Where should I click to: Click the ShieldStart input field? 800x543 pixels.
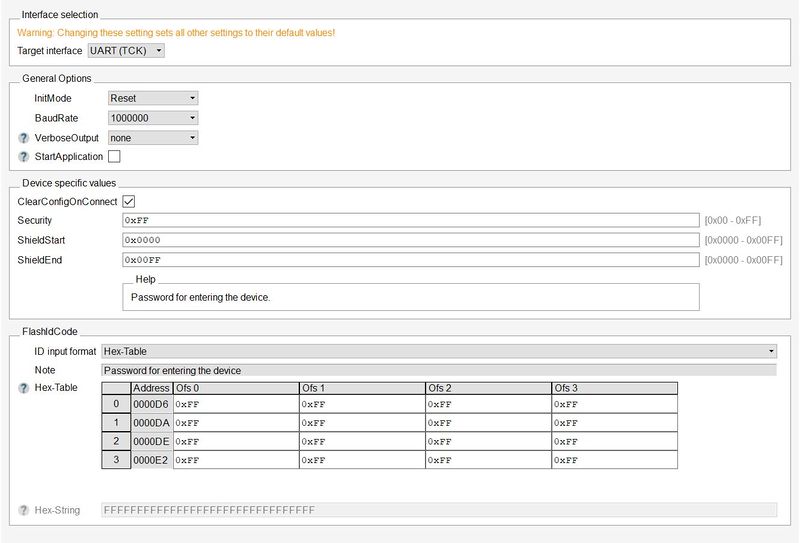click(410, 240)
